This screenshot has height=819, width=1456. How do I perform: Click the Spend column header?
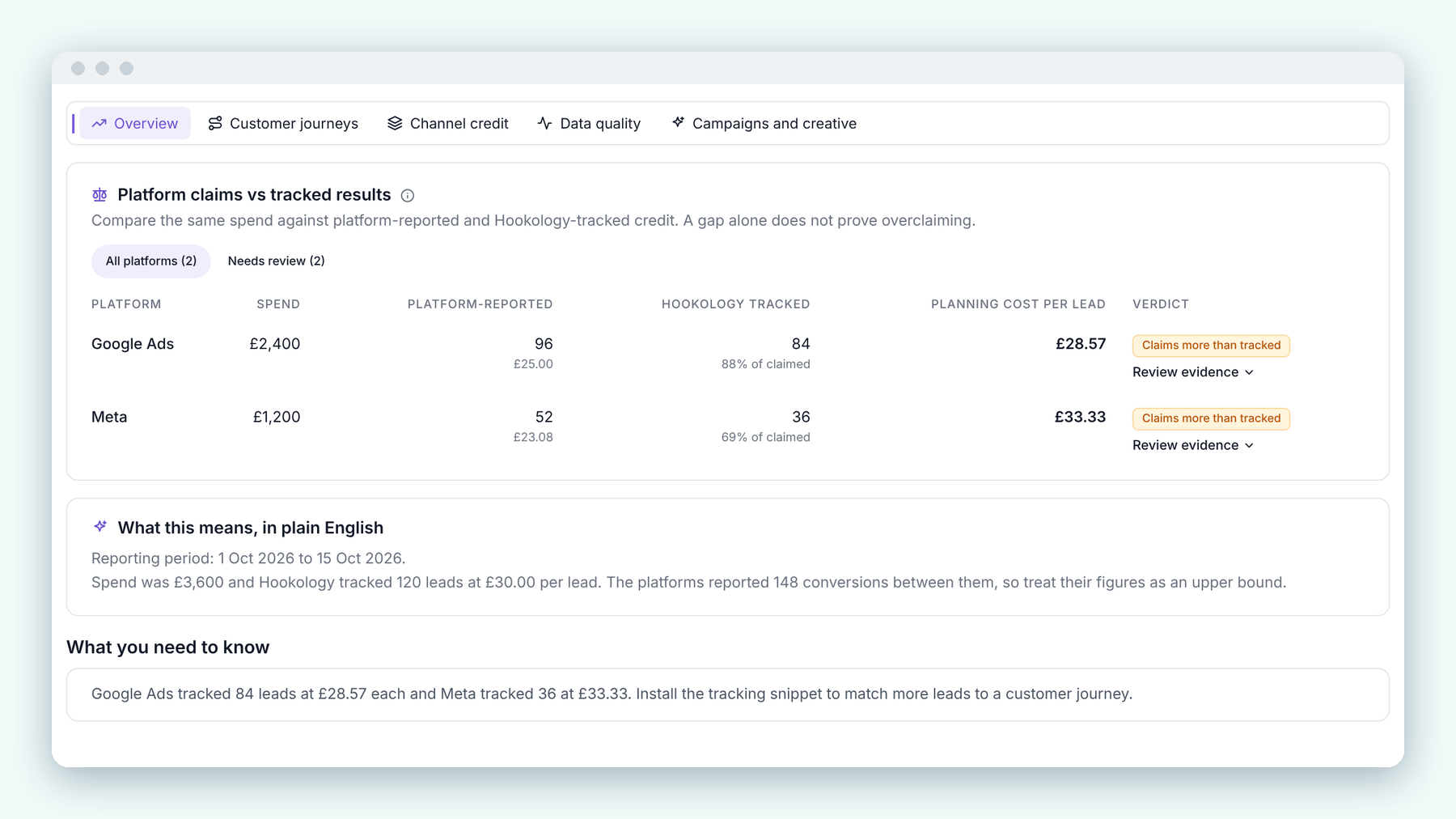278,304
